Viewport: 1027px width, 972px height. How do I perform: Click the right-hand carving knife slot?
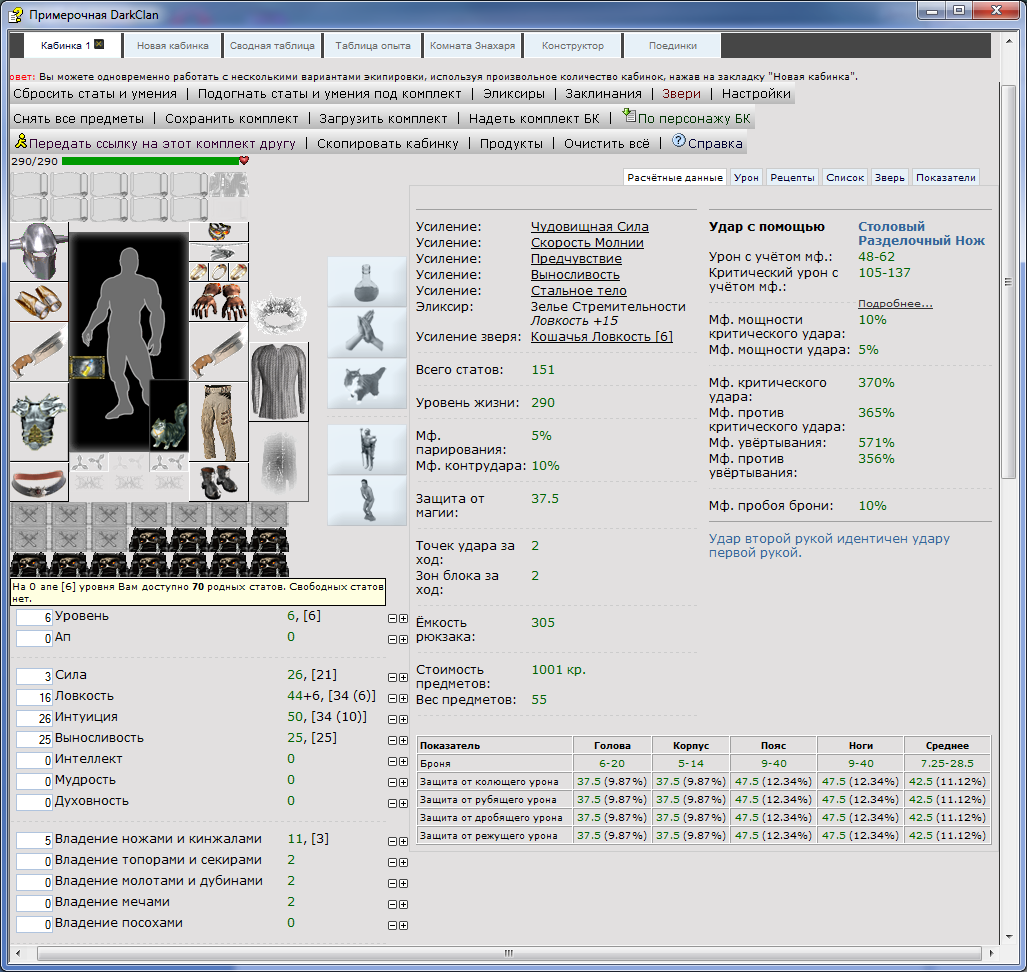pos(219,352)
